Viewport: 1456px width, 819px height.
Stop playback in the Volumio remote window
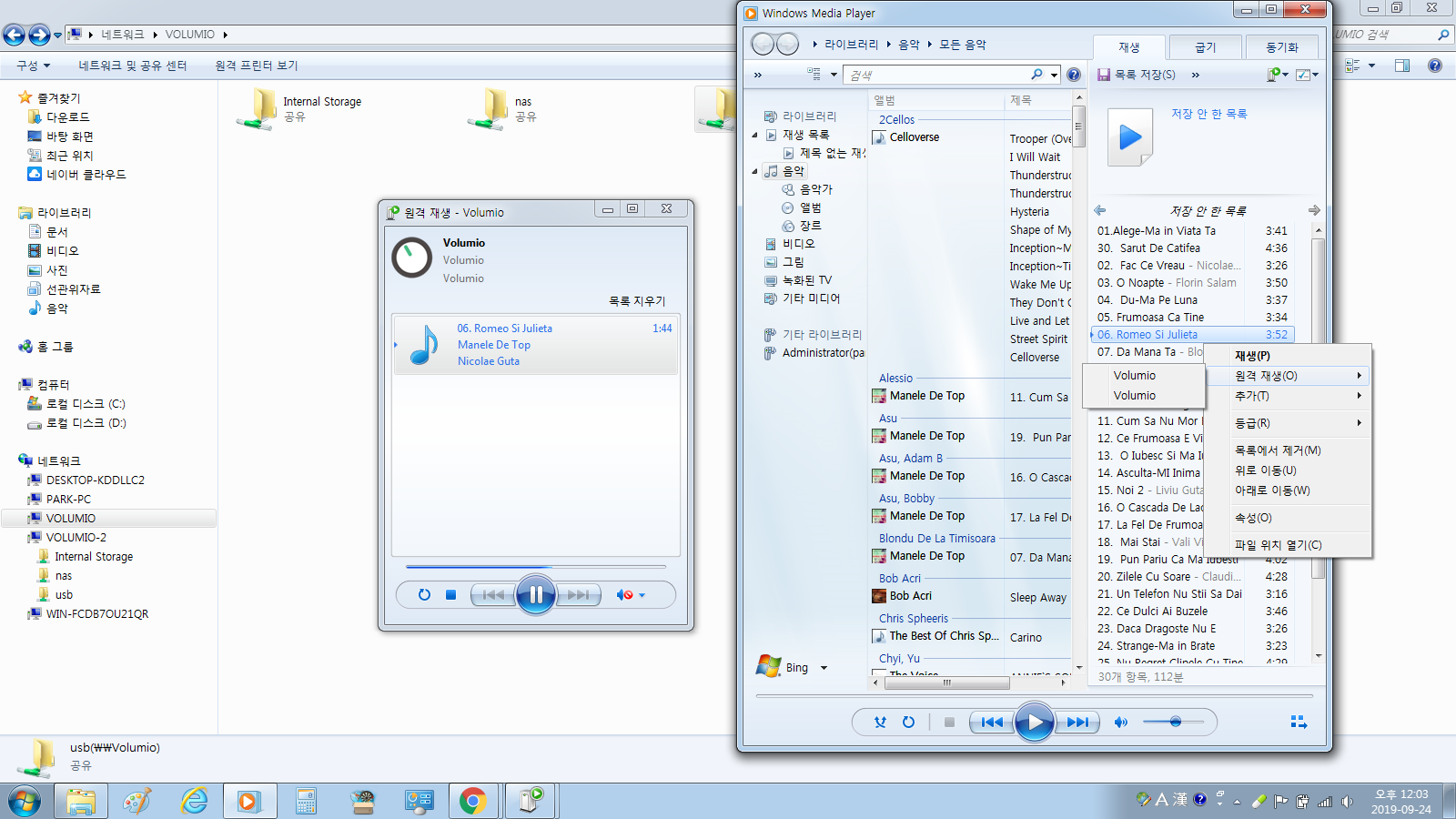click(450, 595)
